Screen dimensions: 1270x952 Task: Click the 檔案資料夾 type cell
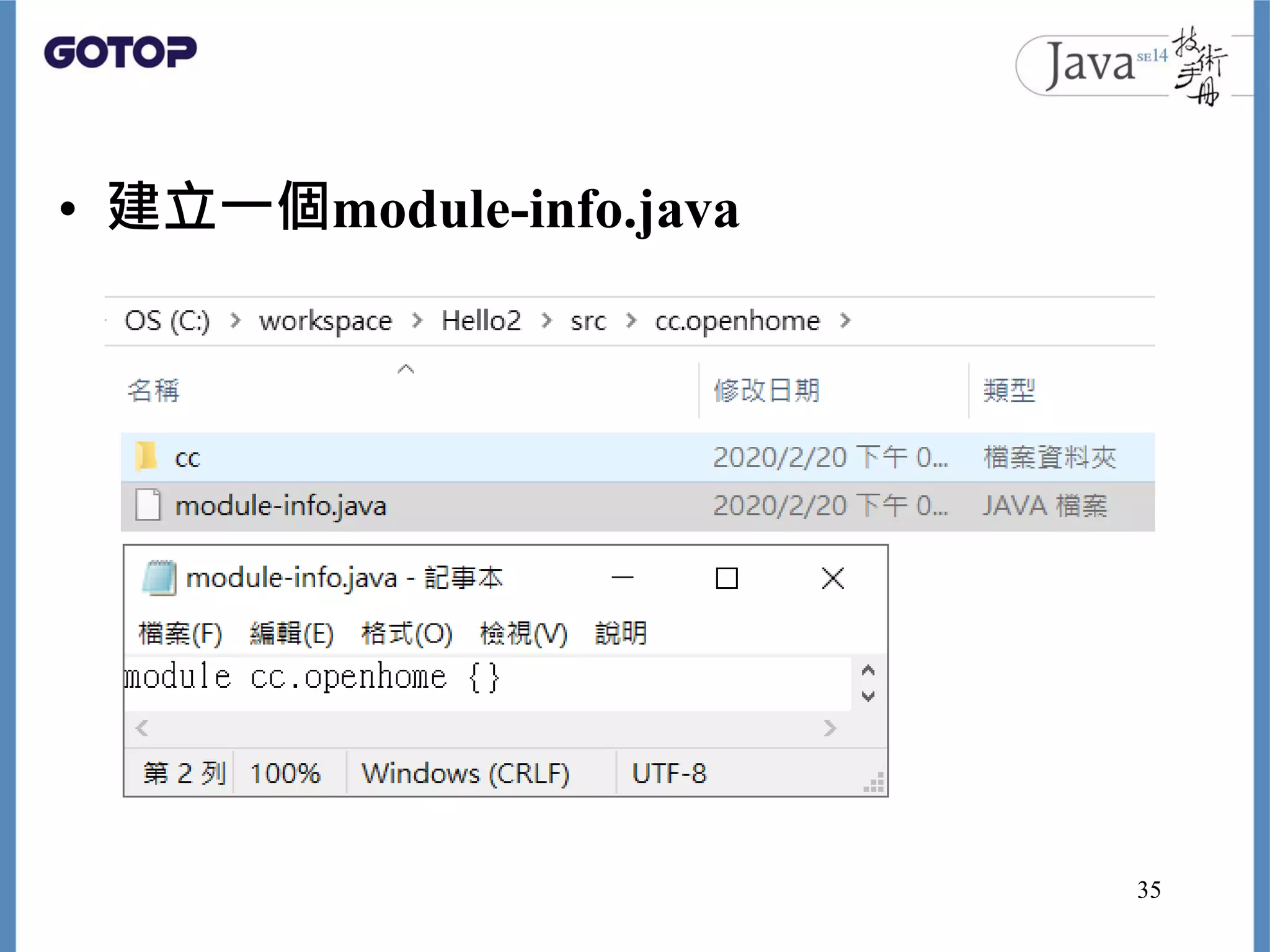[x=1049, y=457]
